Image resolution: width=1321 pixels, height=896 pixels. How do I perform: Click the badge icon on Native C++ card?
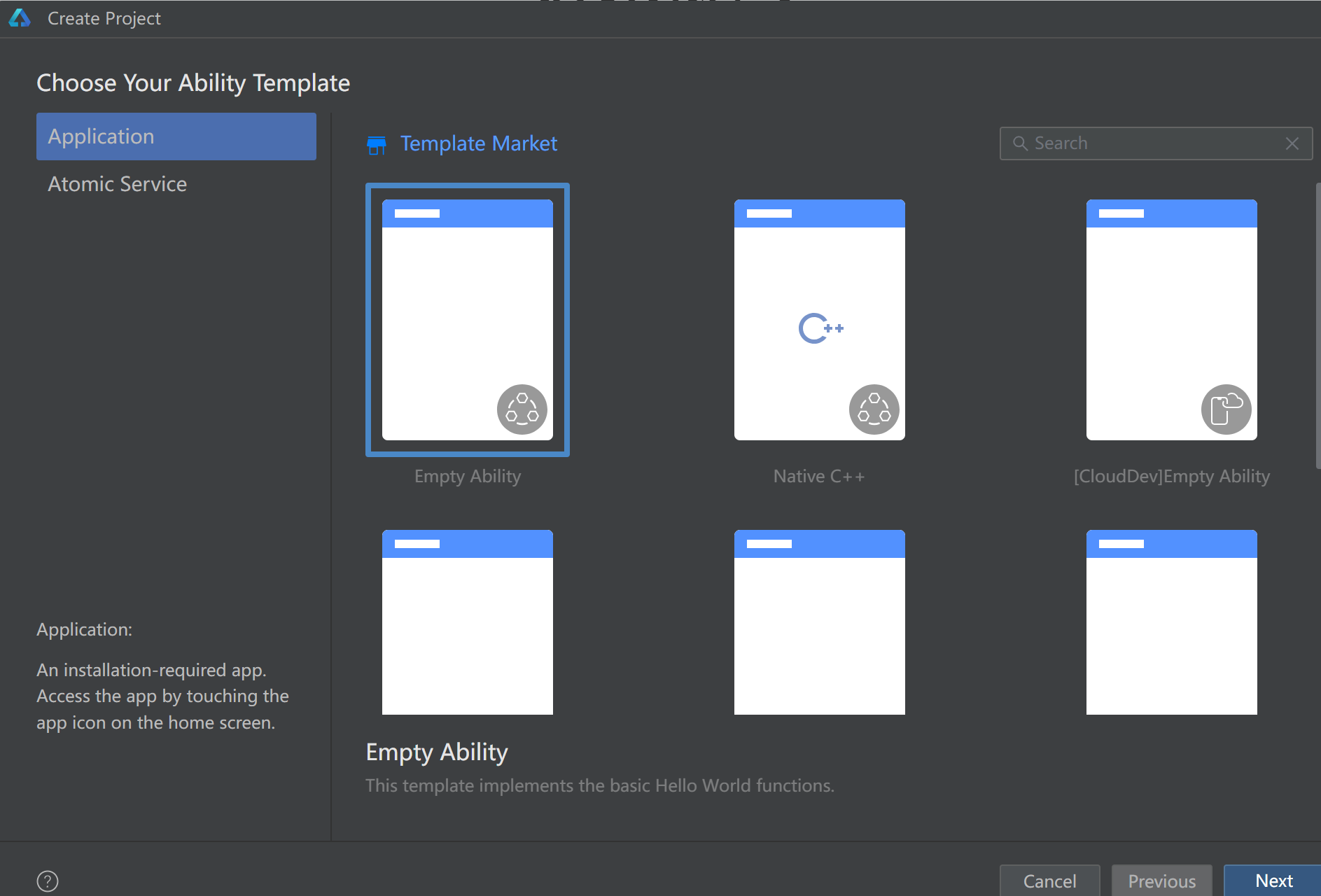(x=874, y=409)
